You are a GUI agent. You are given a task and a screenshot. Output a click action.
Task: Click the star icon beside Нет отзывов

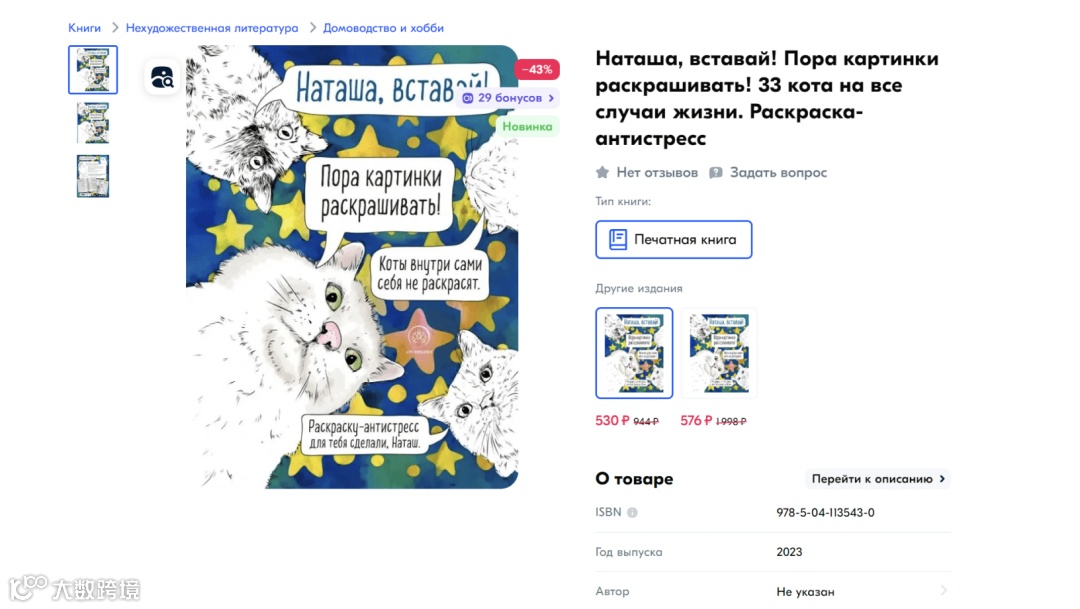602,172
